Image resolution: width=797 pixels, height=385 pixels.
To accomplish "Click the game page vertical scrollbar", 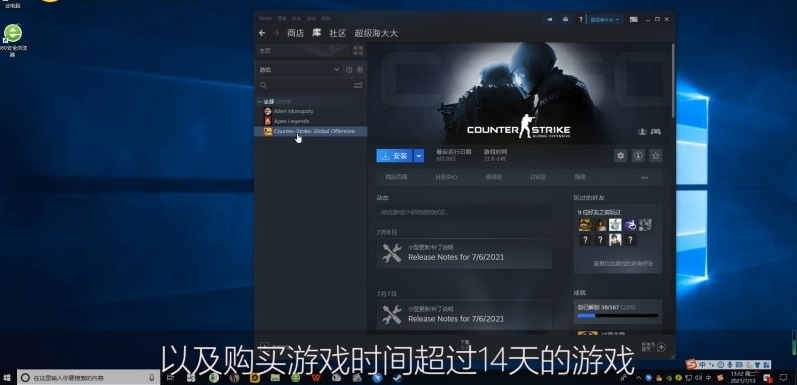I will tap(673, 81).
